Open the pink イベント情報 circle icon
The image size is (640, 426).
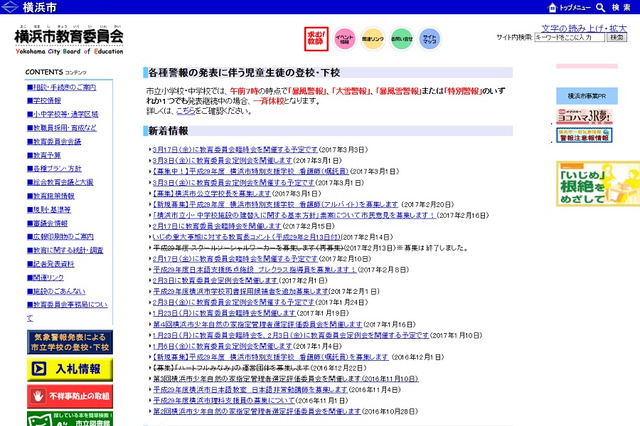click(x=344, y=39)
